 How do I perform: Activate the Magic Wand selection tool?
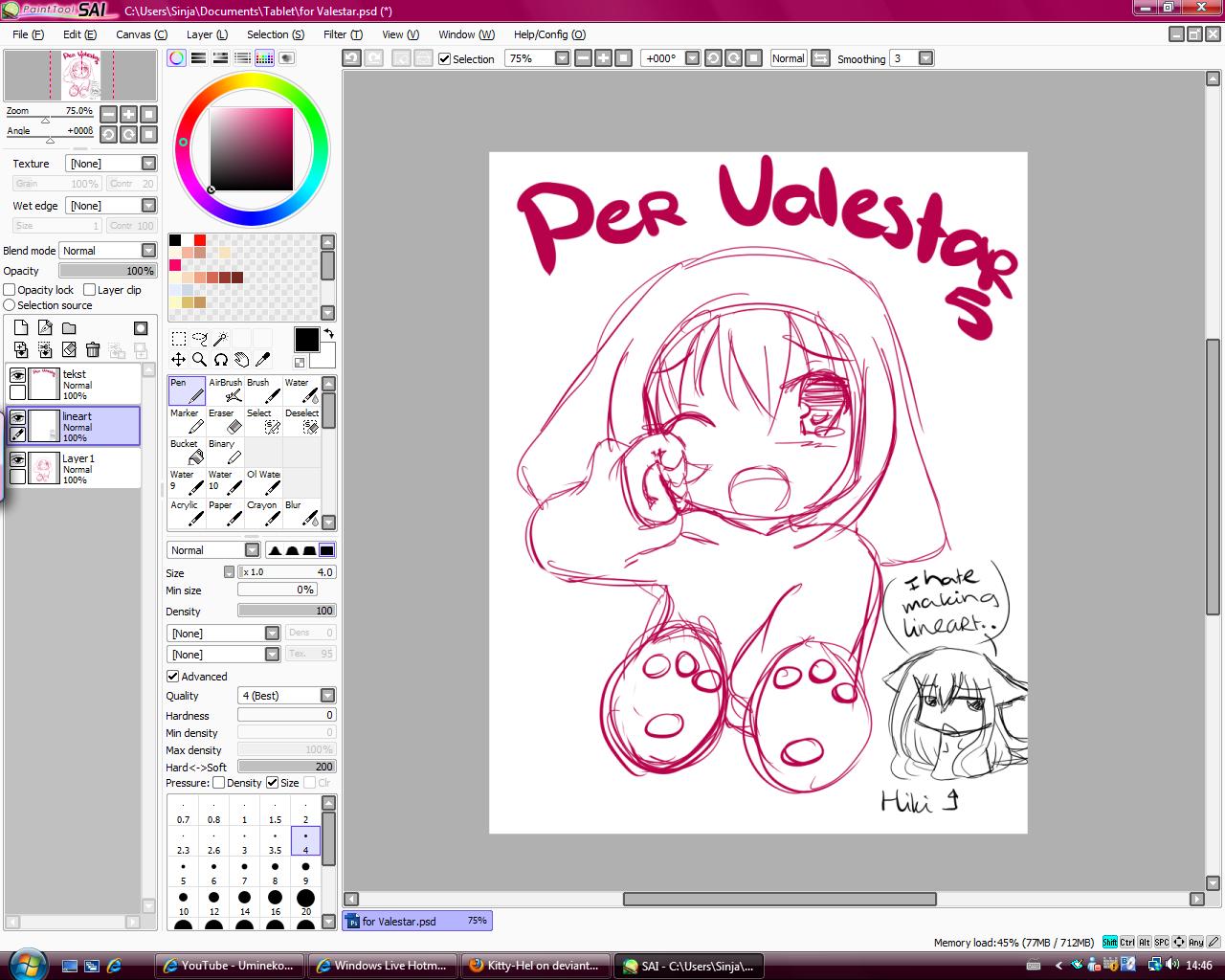[220, 339]
